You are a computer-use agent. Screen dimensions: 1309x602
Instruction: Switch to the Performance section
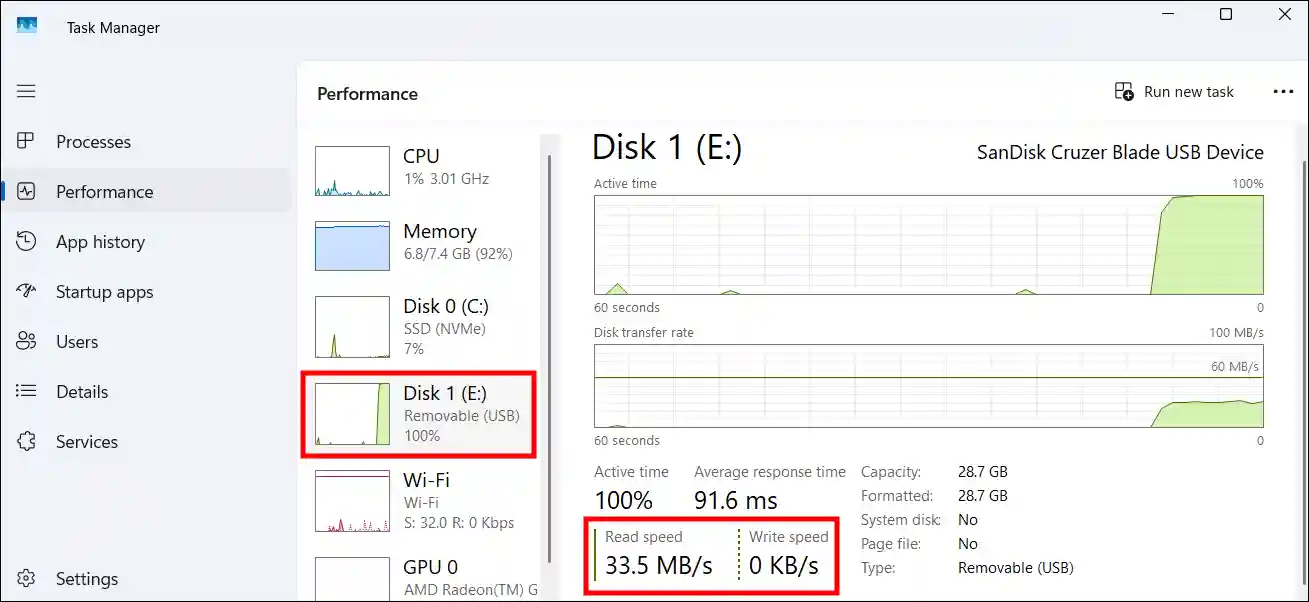[104, 191]
